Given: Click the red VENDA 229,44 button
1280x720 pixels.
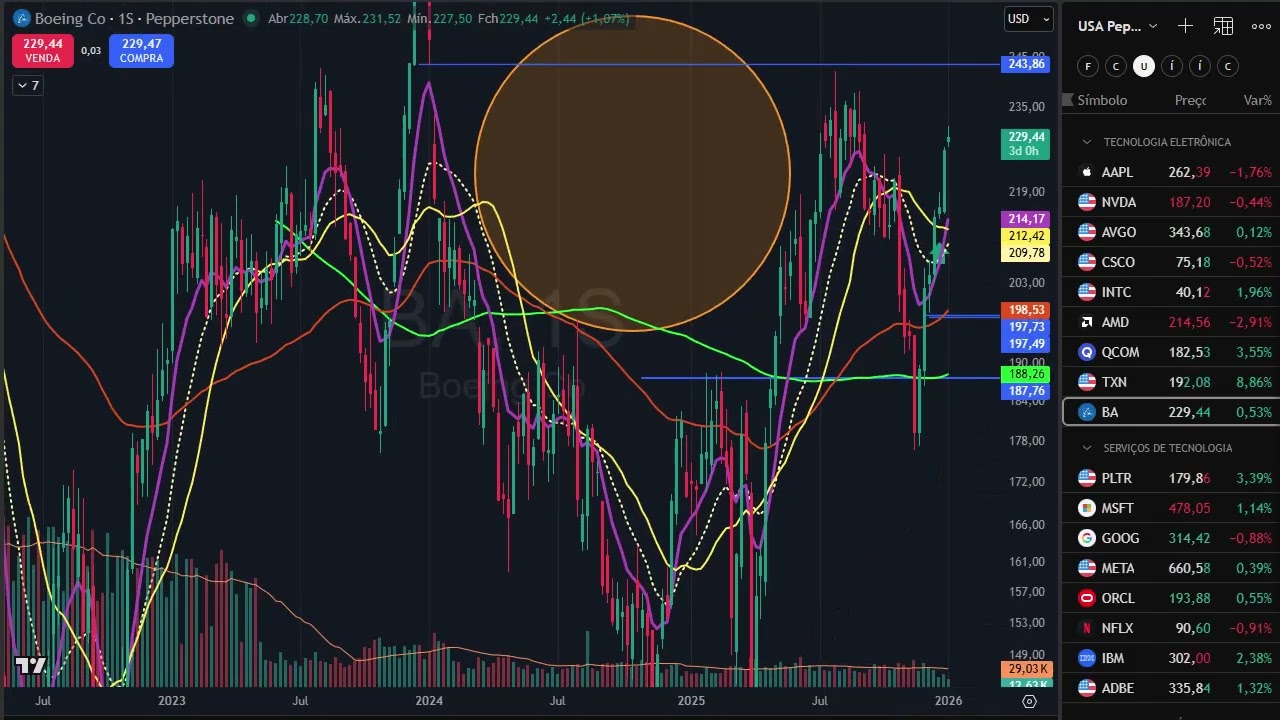Looking at the screenshot, I should (x=43, y=51).
